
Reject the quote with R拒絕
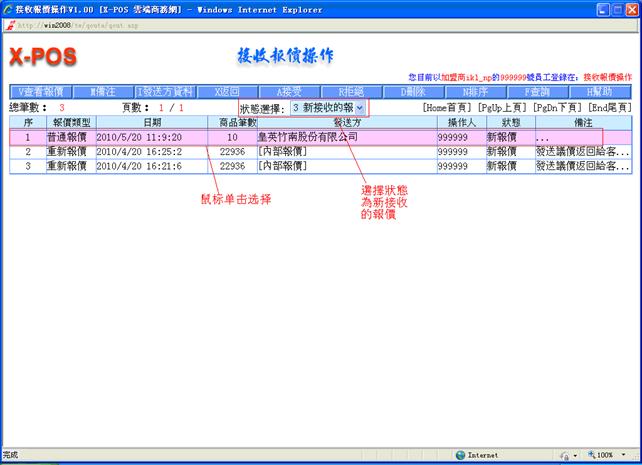(x=352, y=91)
